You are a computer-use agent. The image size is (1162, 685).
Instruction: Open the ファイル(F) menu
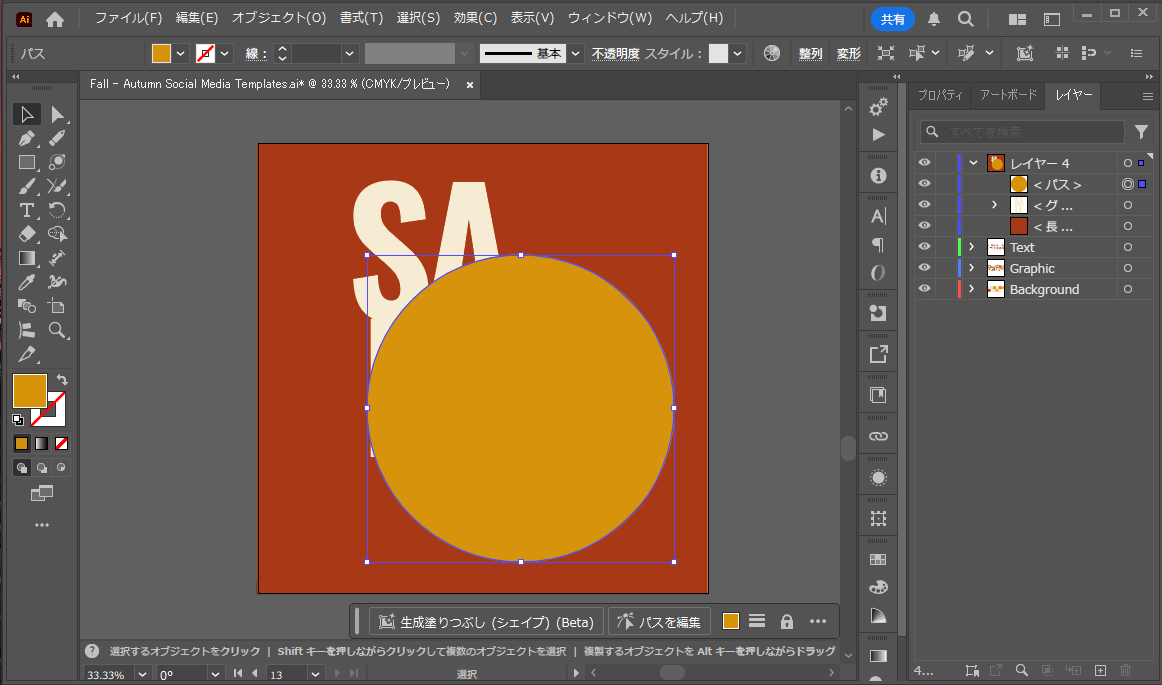pyautogui.click(x=128, y=18)
